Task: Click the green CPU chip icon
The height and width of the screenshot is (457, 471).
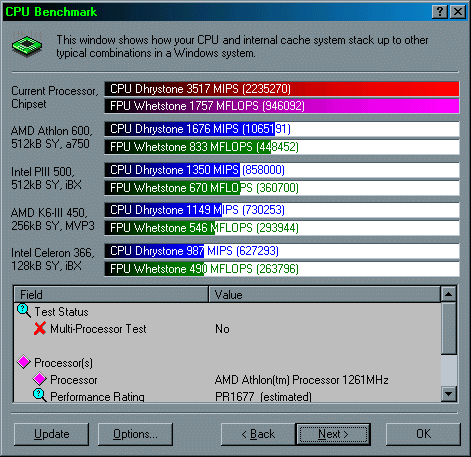Action: 27,45
